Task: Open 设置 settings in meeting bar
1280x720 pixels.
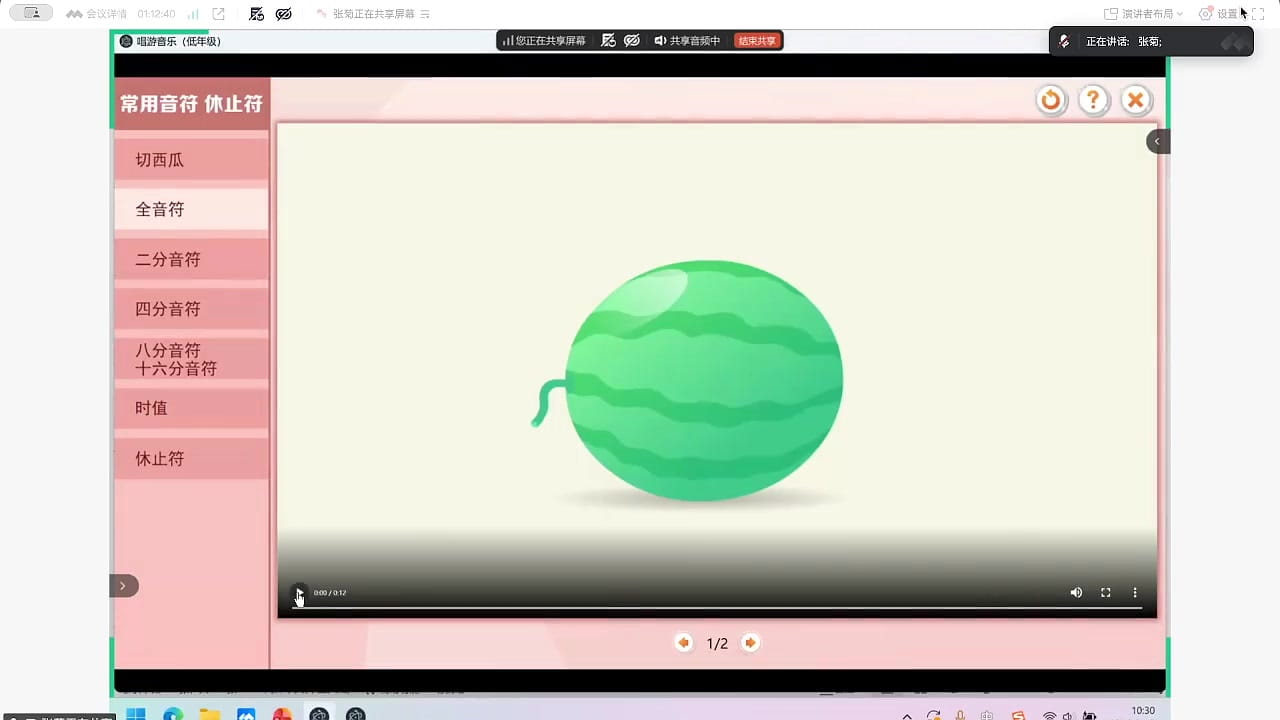Action: click(1219, 14)
